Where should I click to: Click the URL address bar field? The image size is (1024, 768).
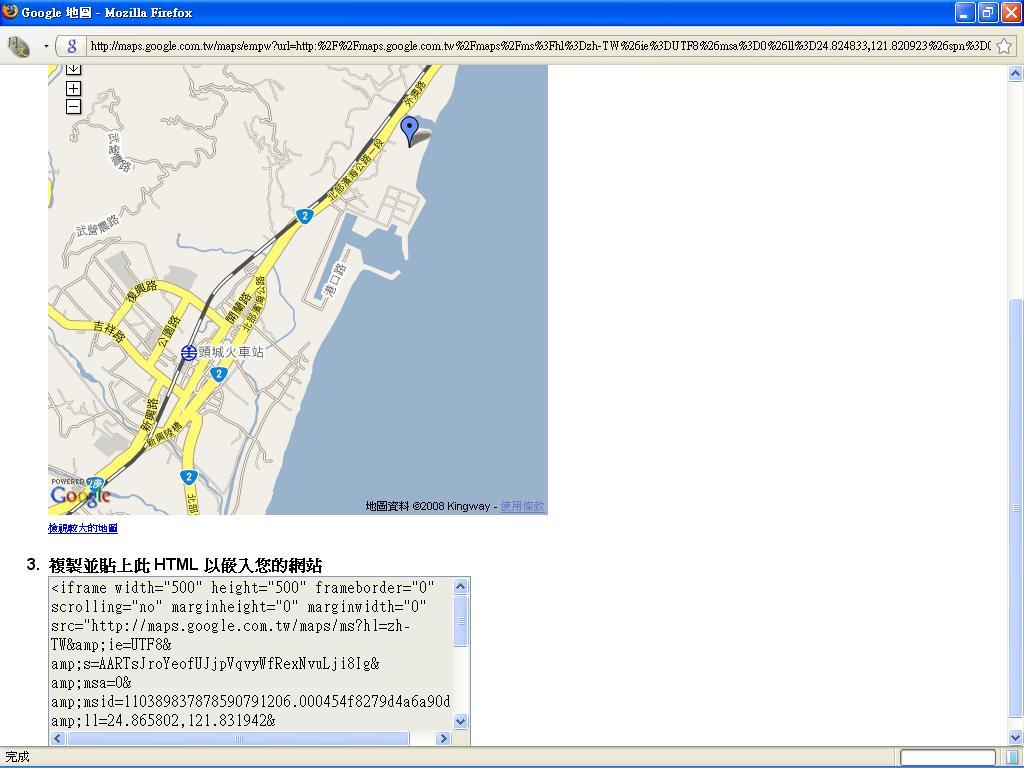pyautogui.click(x=539, y=46)
